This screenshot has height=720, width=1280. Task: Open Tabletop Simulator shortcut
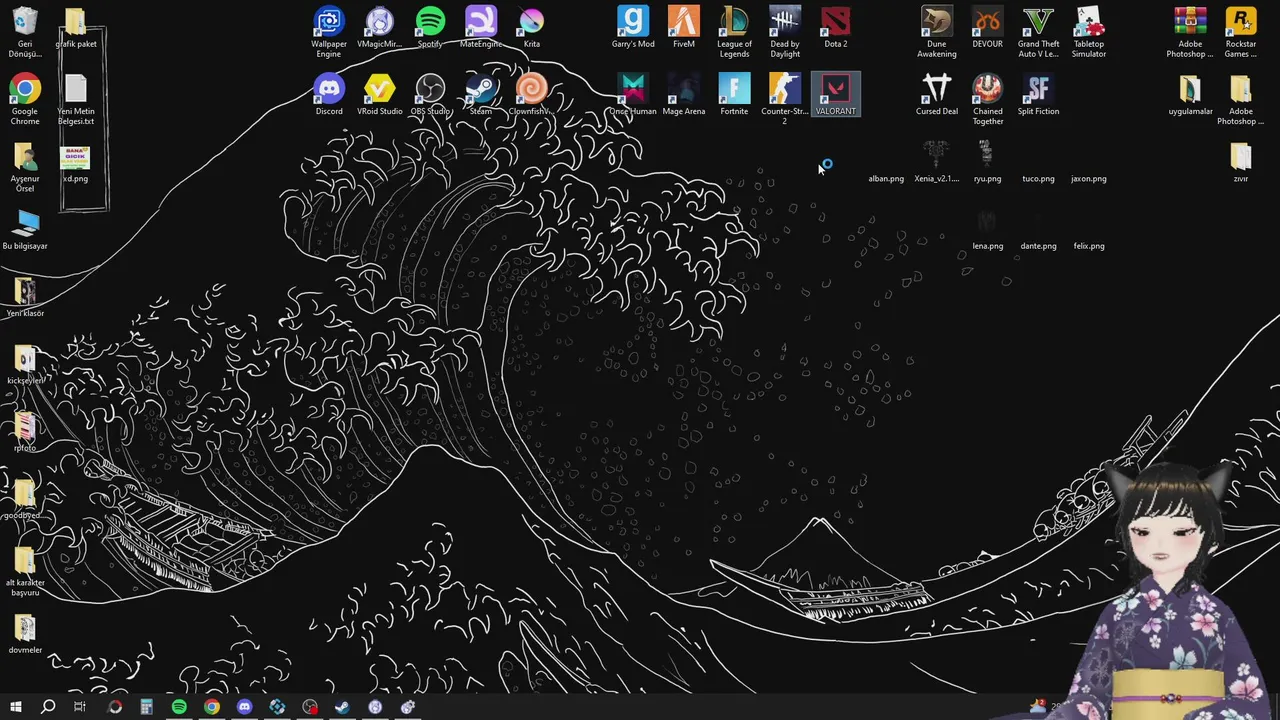pyautogui.click(x=1089, y=32)
